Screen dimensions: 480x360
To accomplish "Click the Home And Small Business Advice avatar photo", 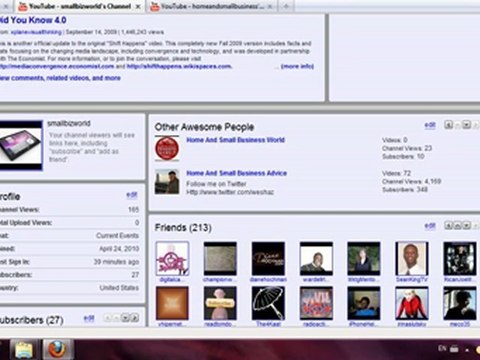I will click(167, 182).
